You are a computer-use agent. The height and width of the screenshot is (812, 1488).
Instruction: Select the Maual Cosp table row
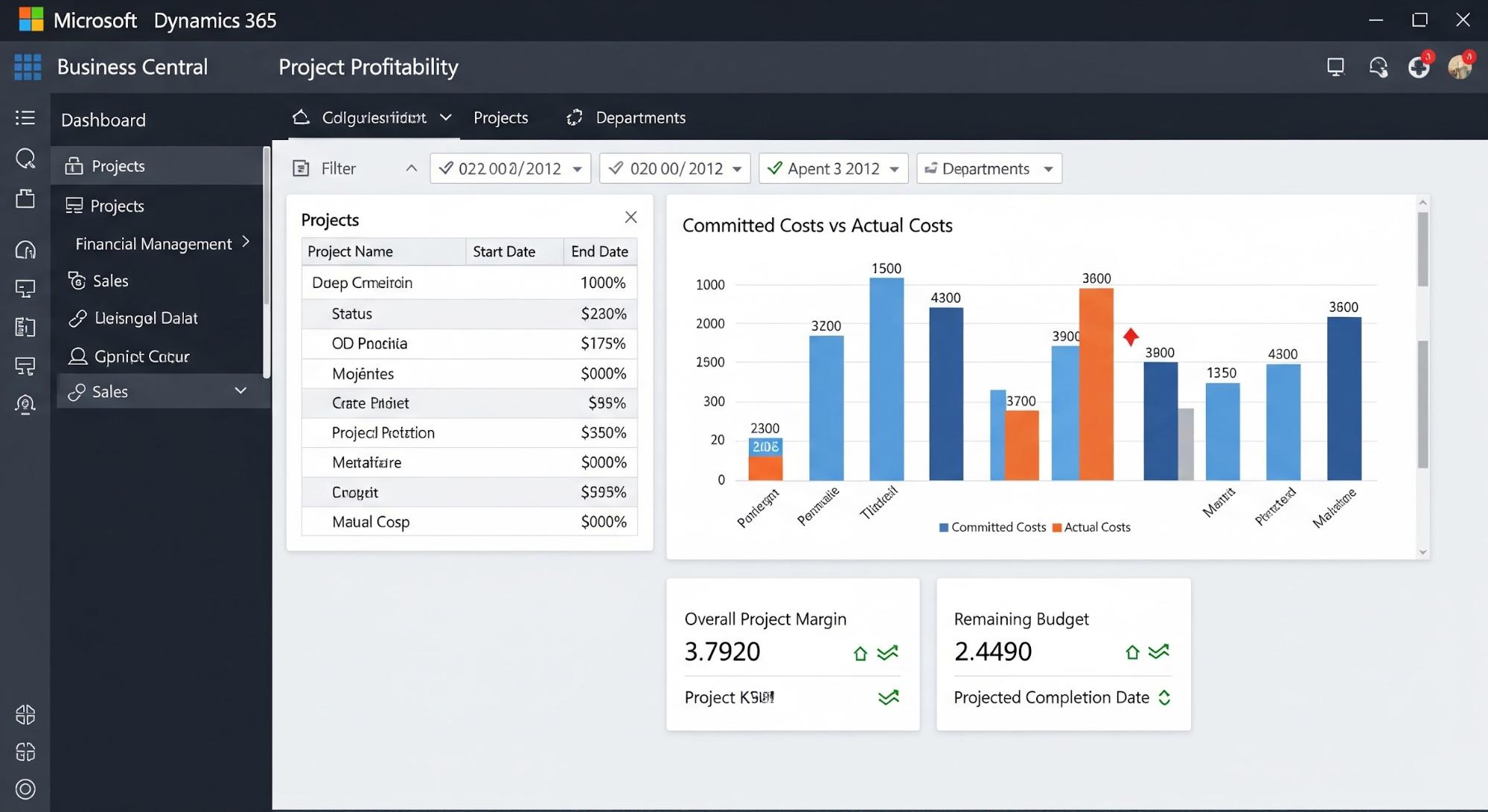[469, 522]
